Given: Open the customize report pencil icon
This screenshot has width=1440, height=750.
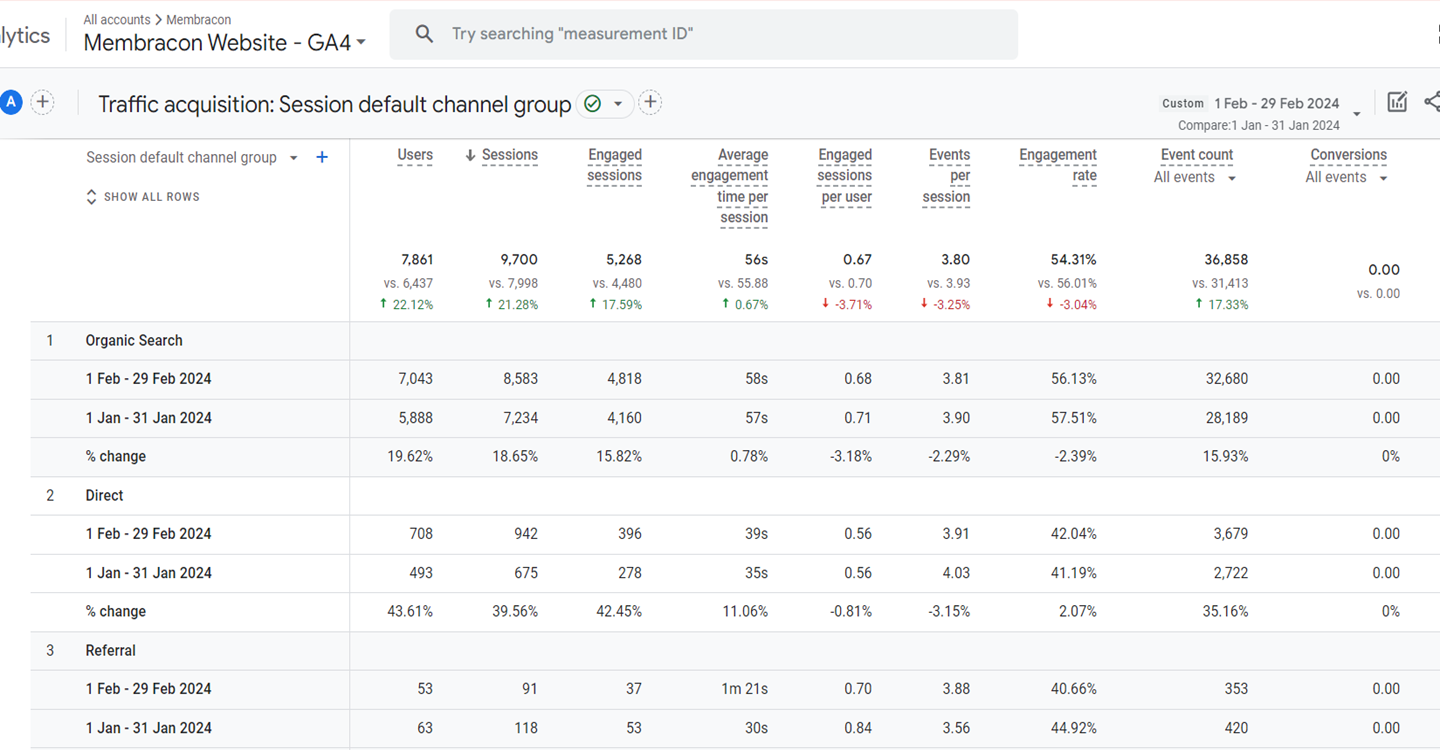Looking at the screenshot, I should click(1397, 102).
